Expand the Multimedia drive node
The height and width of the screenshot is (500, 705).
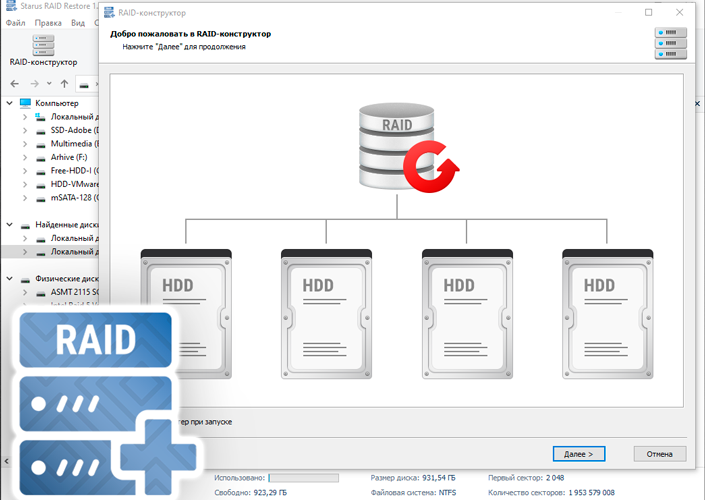[x=25, y=144]
